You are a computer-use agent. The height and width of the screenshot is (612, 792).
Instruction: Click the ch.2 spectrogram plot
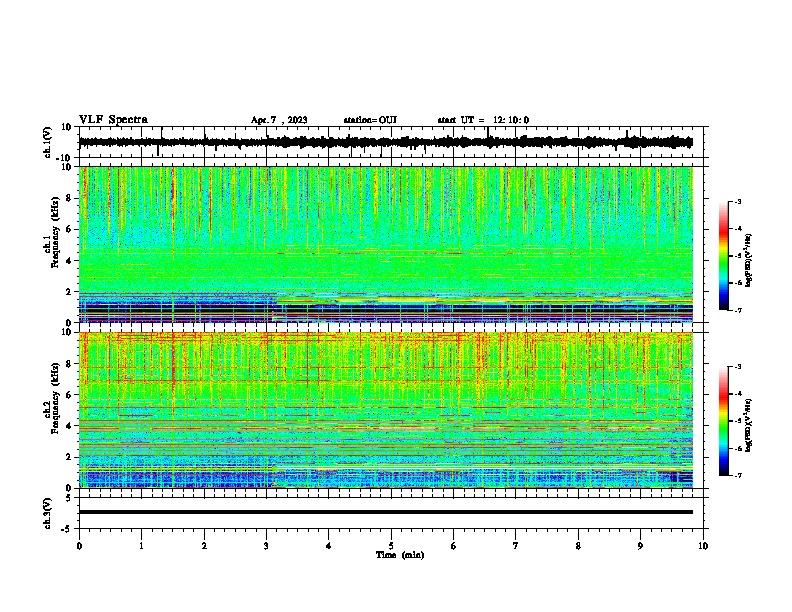pos(386,410)
